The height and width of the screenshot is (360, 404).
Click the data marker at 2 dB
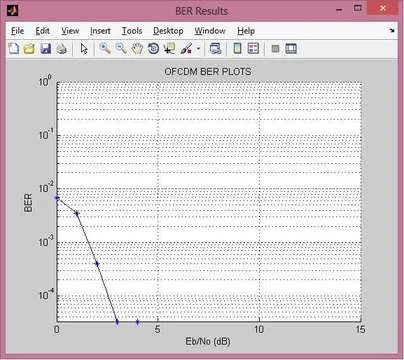97,264
